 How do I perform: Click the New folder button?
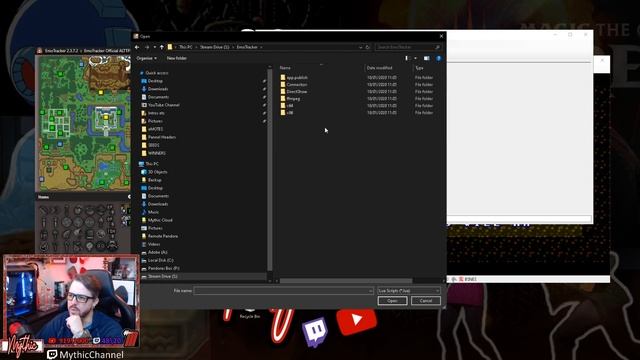point(177,58)
